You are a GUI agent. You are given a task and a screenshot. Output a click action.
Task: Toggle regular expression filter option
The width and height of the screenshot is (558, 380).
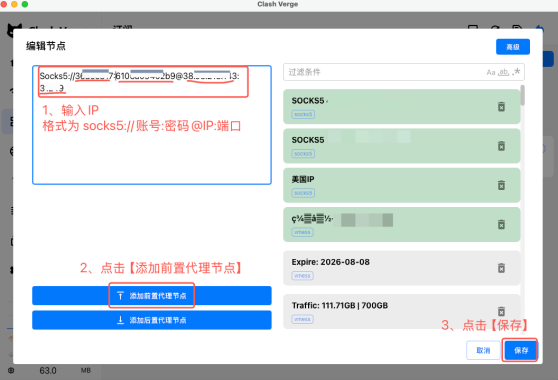(516, 72)
